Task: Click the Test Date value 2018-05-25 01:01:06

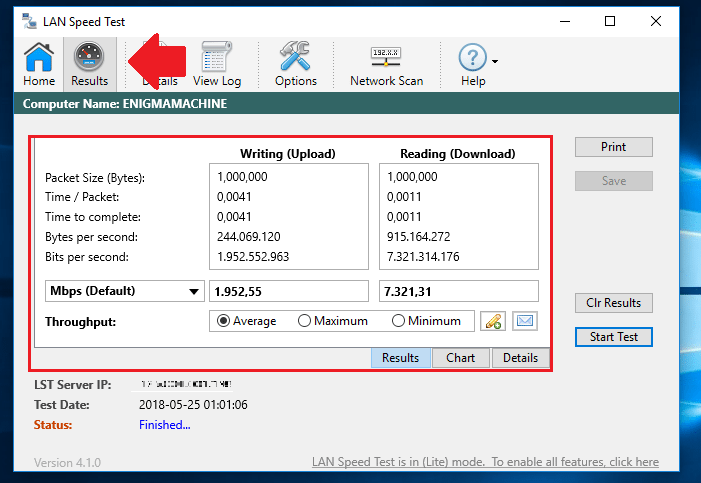Action: [193, 405]
